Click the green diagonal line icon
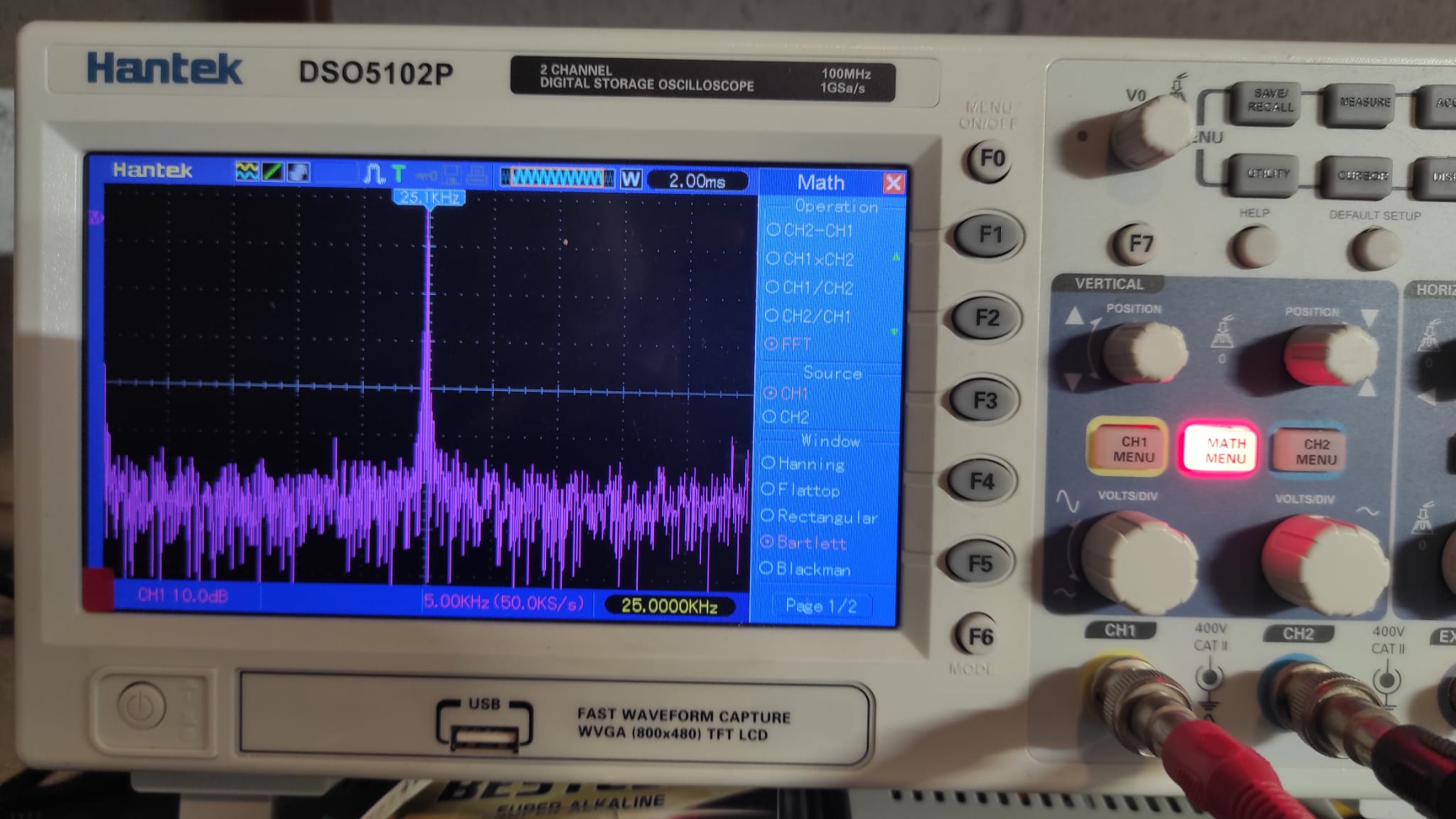 [x=273, y=171]
